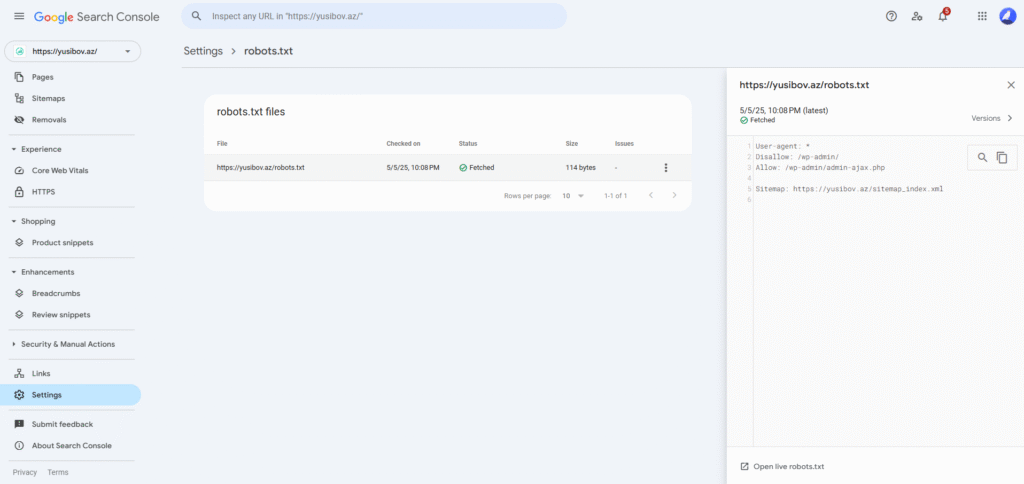Go to Sitemaps in sidebar

pos(48,99)
